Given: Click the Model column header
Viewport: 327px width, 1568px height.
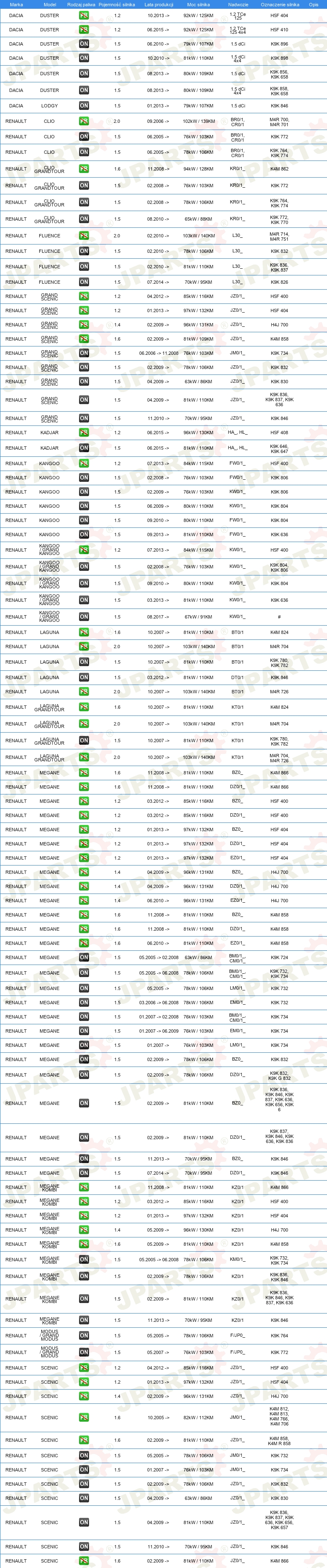Looking at the screenshot, I should click(50, 4).
